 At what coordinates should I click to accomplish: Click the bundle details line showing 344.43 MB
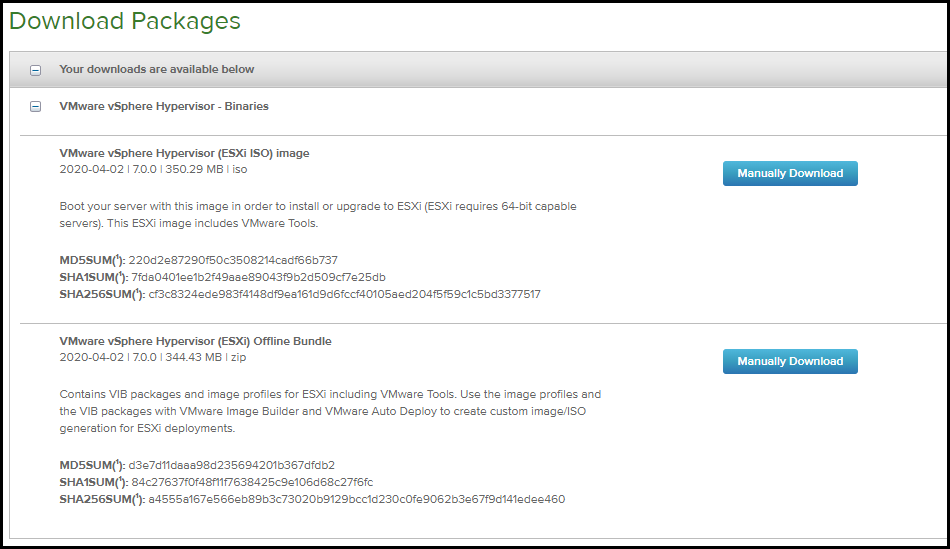pos(153,357)
